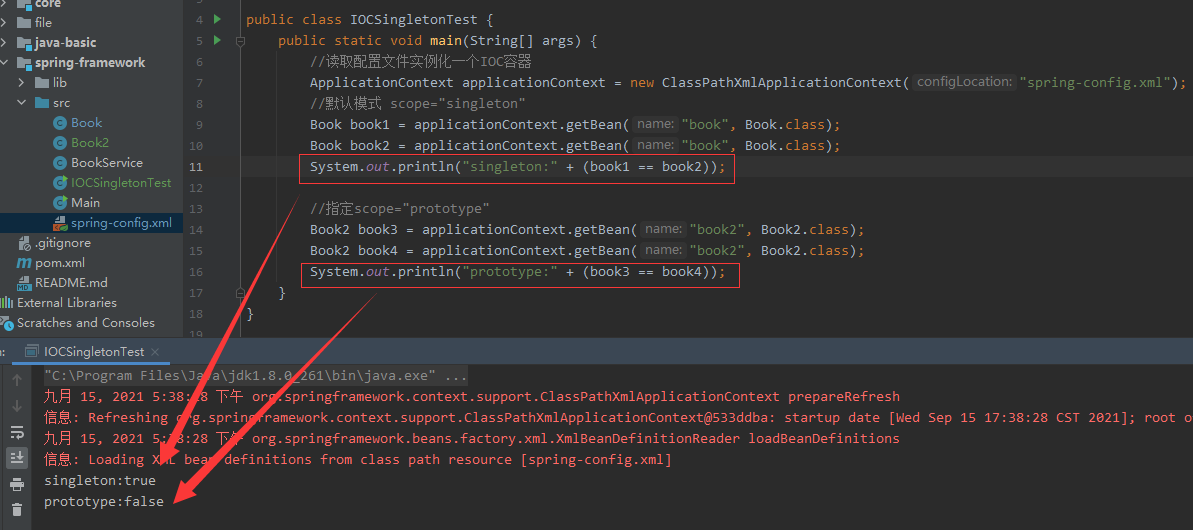Toggle Scroll to End in run console
The width and height of the screenshot is (1193, 530).
pos(17,458)
